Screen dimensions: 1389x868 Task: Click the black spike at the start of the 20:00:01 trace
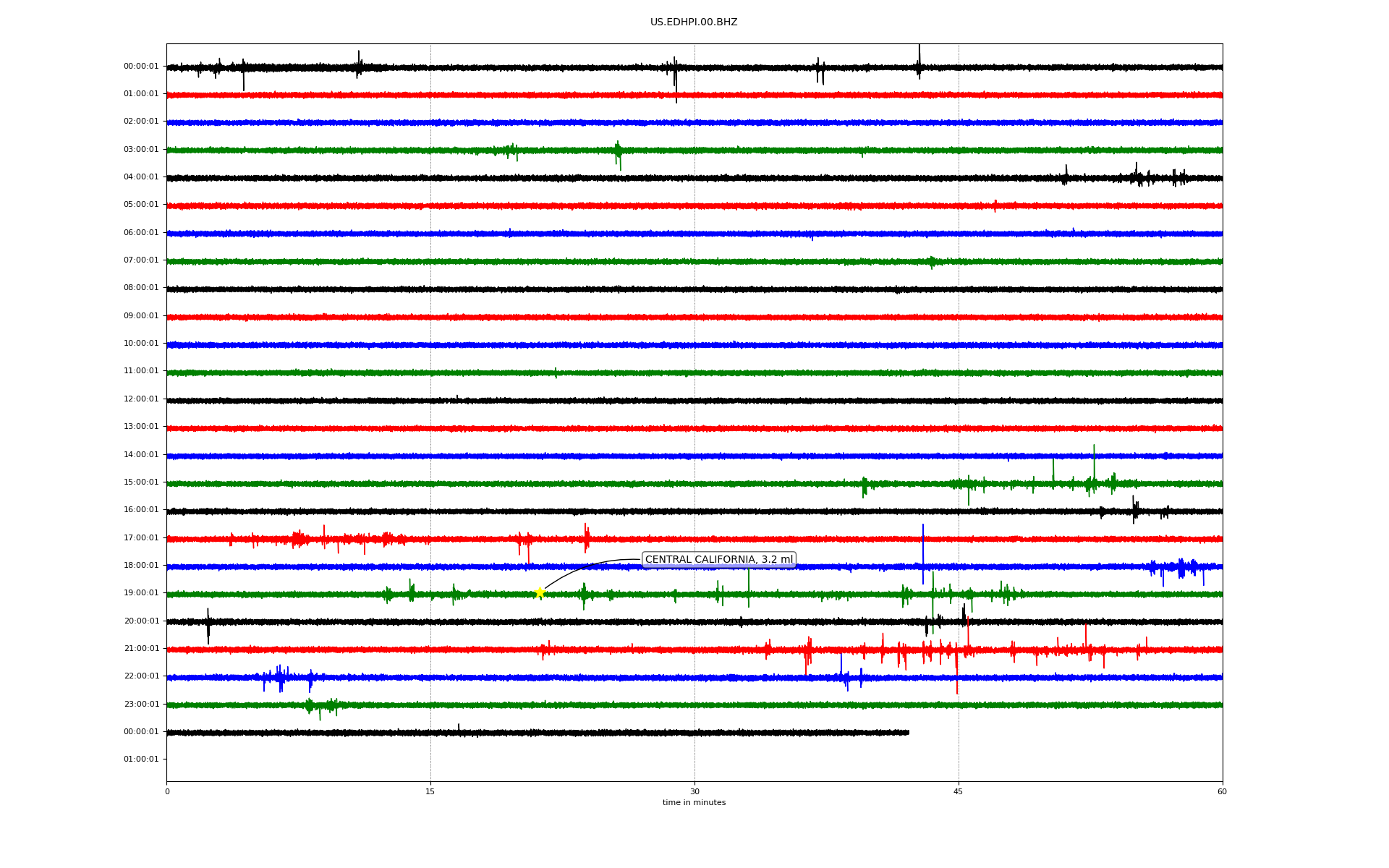point(208,626)
